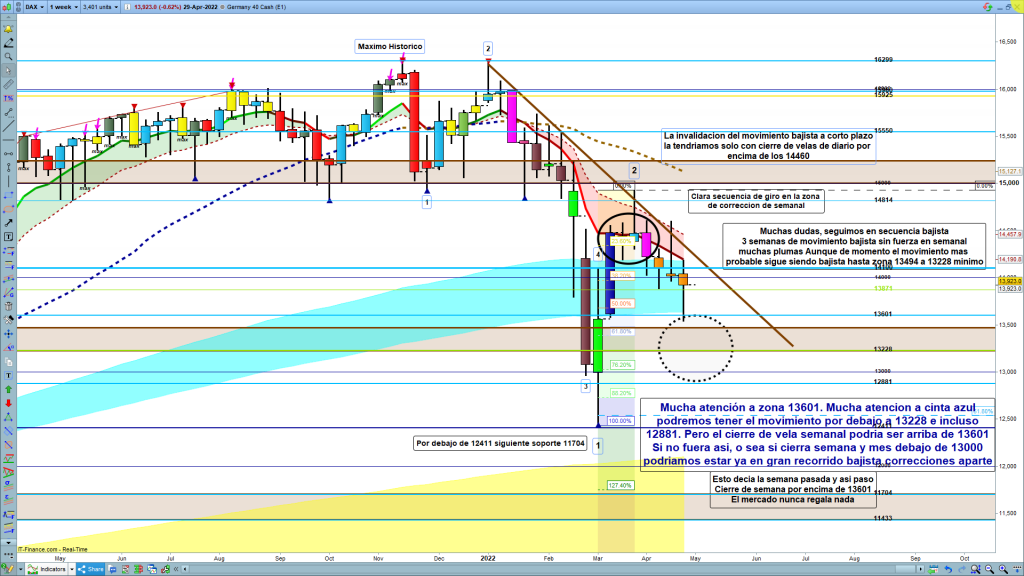The height and width of the screenshot is (576, 1024).
Task: Expand the arrow next to Indicators
Action: click(x=72, y=569)
